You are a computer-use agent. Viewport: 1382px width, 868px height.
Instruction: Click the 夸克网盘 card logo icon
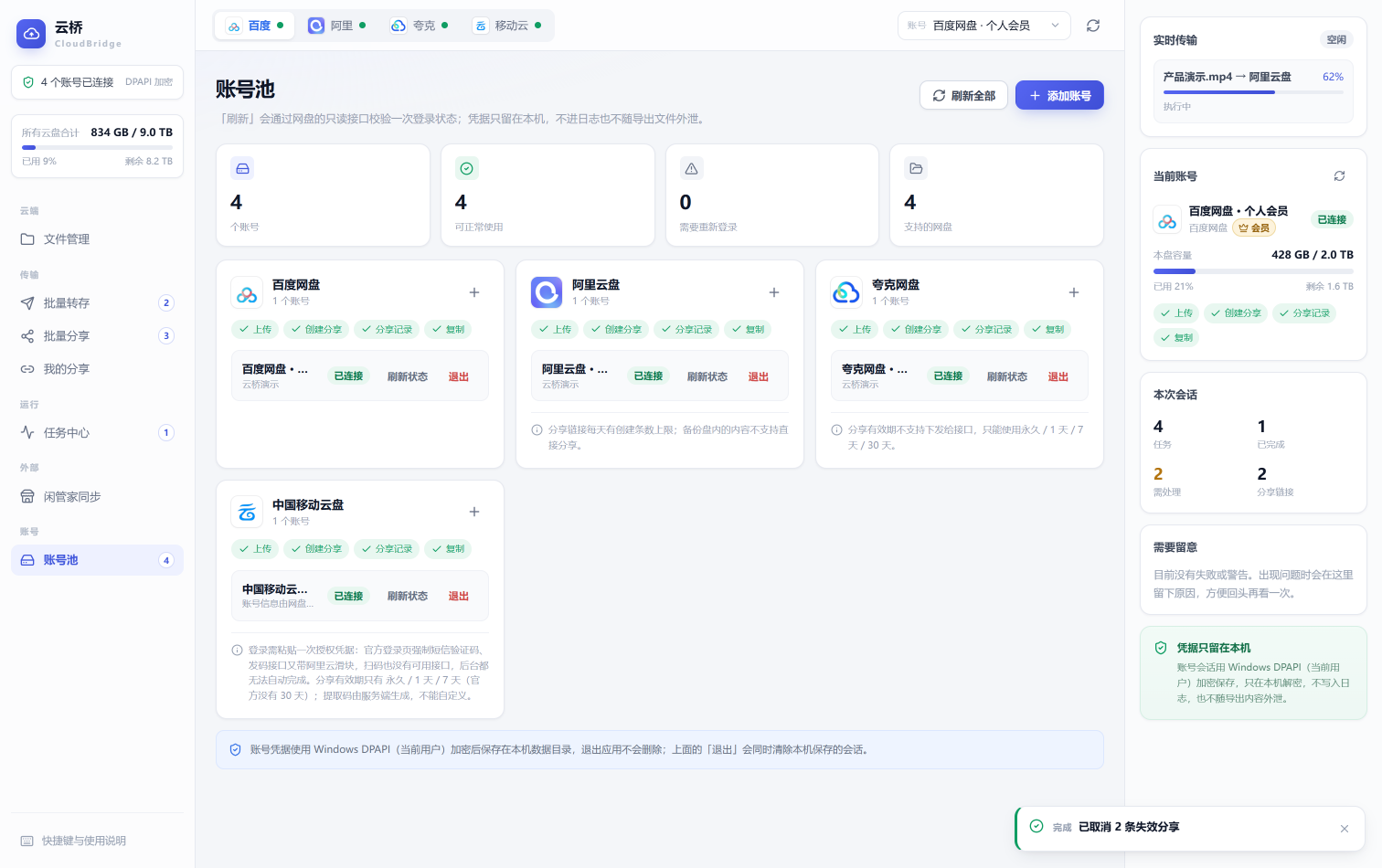[846, 292]
